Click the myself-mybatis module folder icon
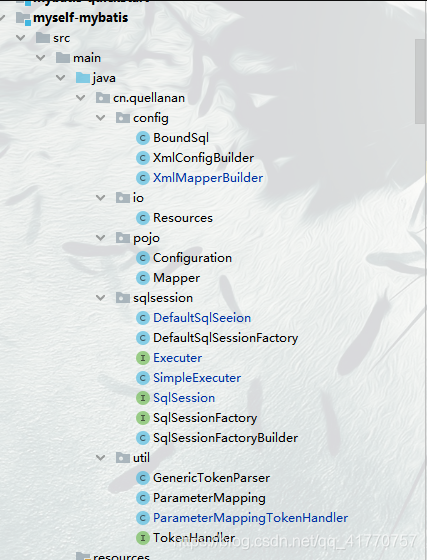 pyautogui.click(x=23, y=18)
